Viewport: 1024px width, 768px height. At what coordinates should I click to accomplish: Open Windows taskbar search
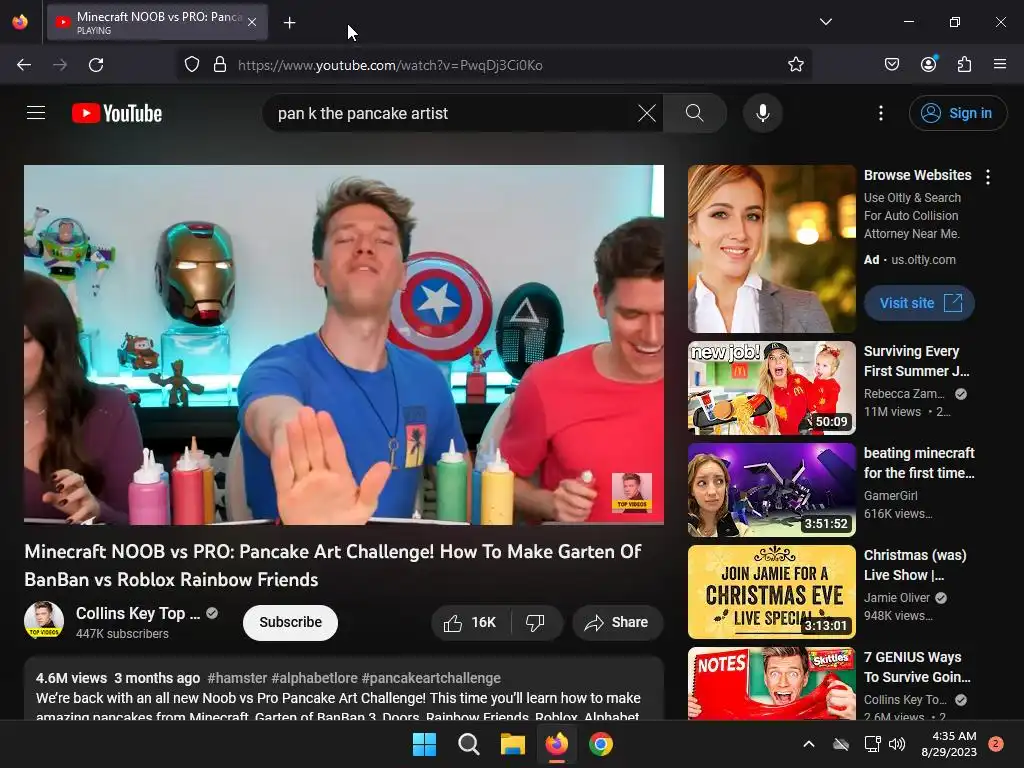click(468, 744)
